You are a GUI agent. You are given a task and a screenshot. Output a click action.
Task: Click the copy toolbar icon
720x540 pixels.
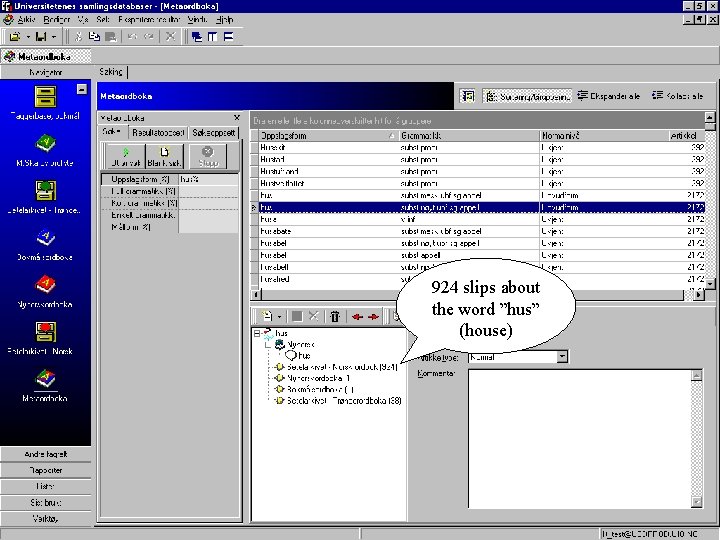click(94, 36)
